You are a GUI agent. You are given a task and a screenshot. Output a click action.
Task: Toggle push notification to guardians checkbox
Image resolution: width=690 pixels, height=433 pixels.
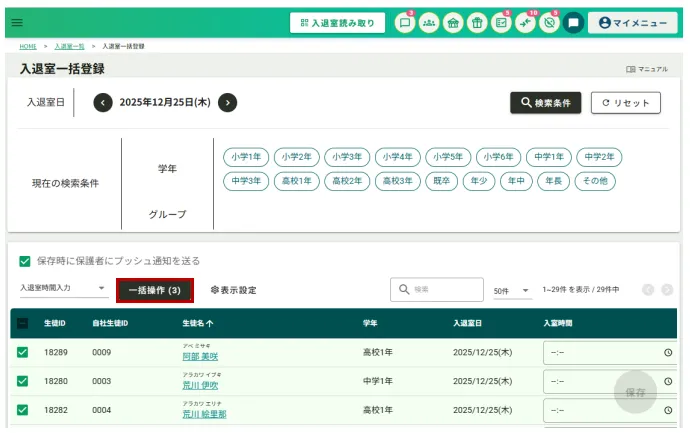point(25,261)
